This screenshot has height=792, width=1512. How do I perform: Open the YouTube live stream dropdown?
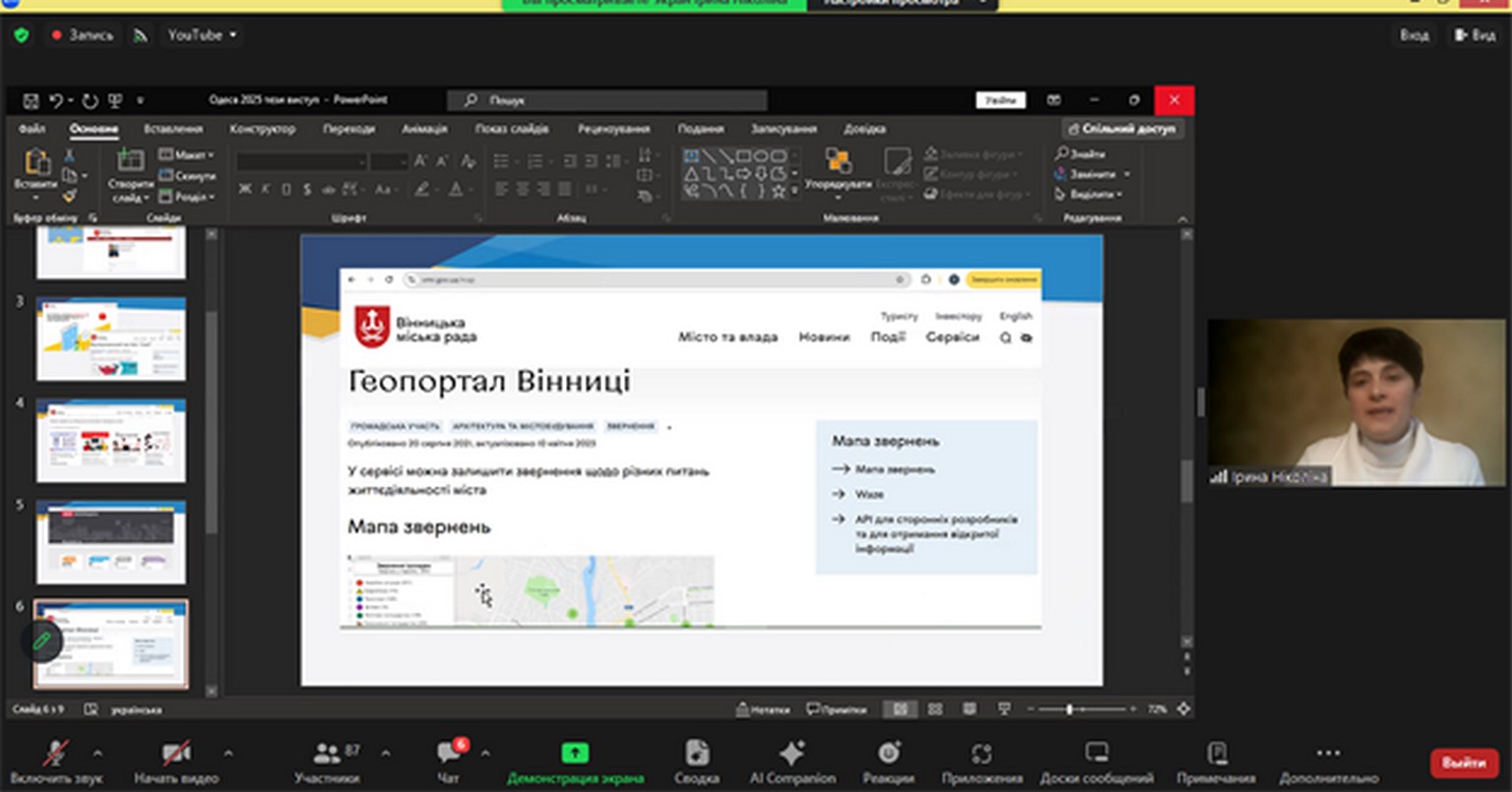pos(202,35)
